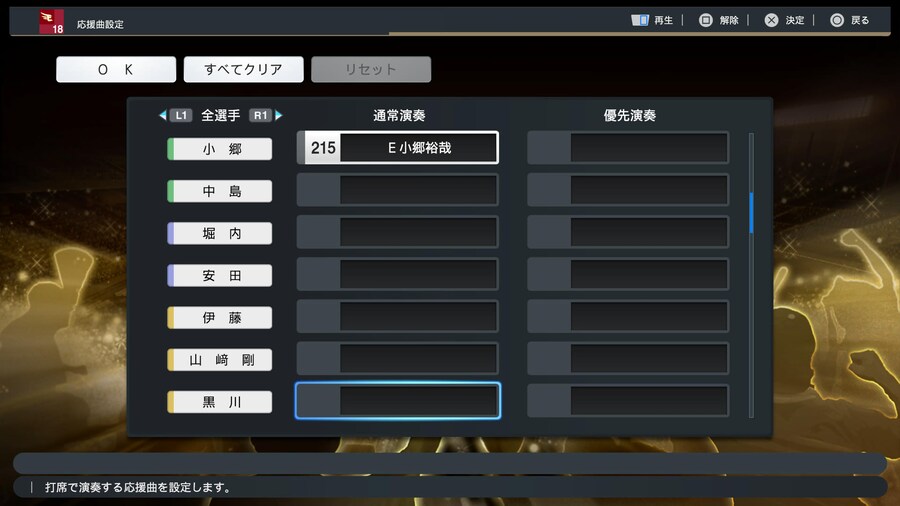Click the touchpad 再生 playback icon
Screen dimensions: 900x506
[x=639, y=20]
